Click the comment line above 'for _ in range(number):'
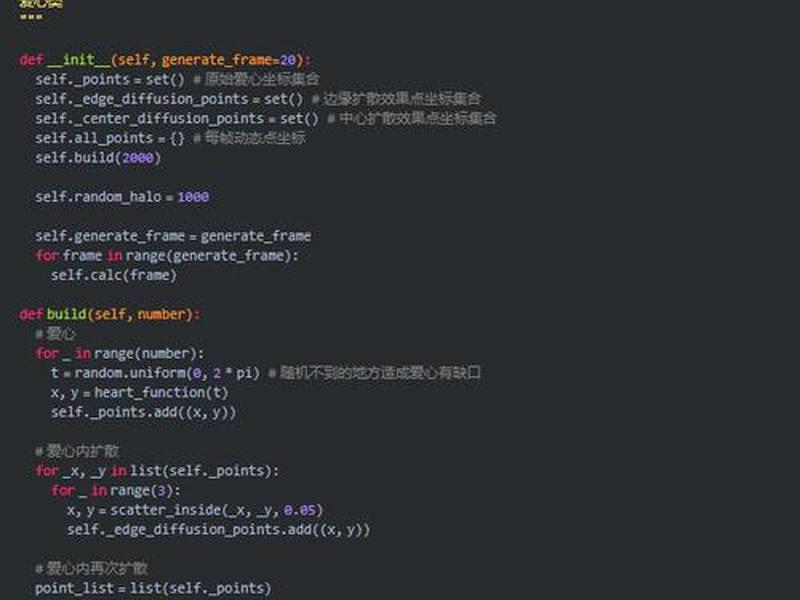Image resolution: width=800 pixels, height=600 pixels. tap(55, 334)
